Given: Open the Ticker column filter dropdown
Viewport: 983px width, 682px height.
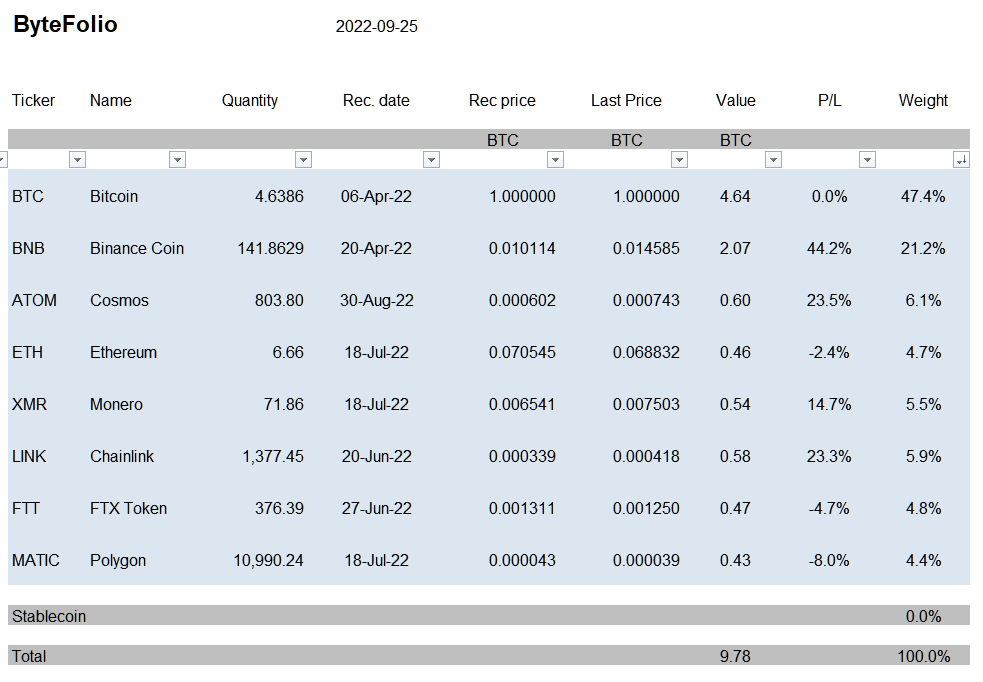Looking at the screenshot, I should pyautogui.click(x=77, y=160).
